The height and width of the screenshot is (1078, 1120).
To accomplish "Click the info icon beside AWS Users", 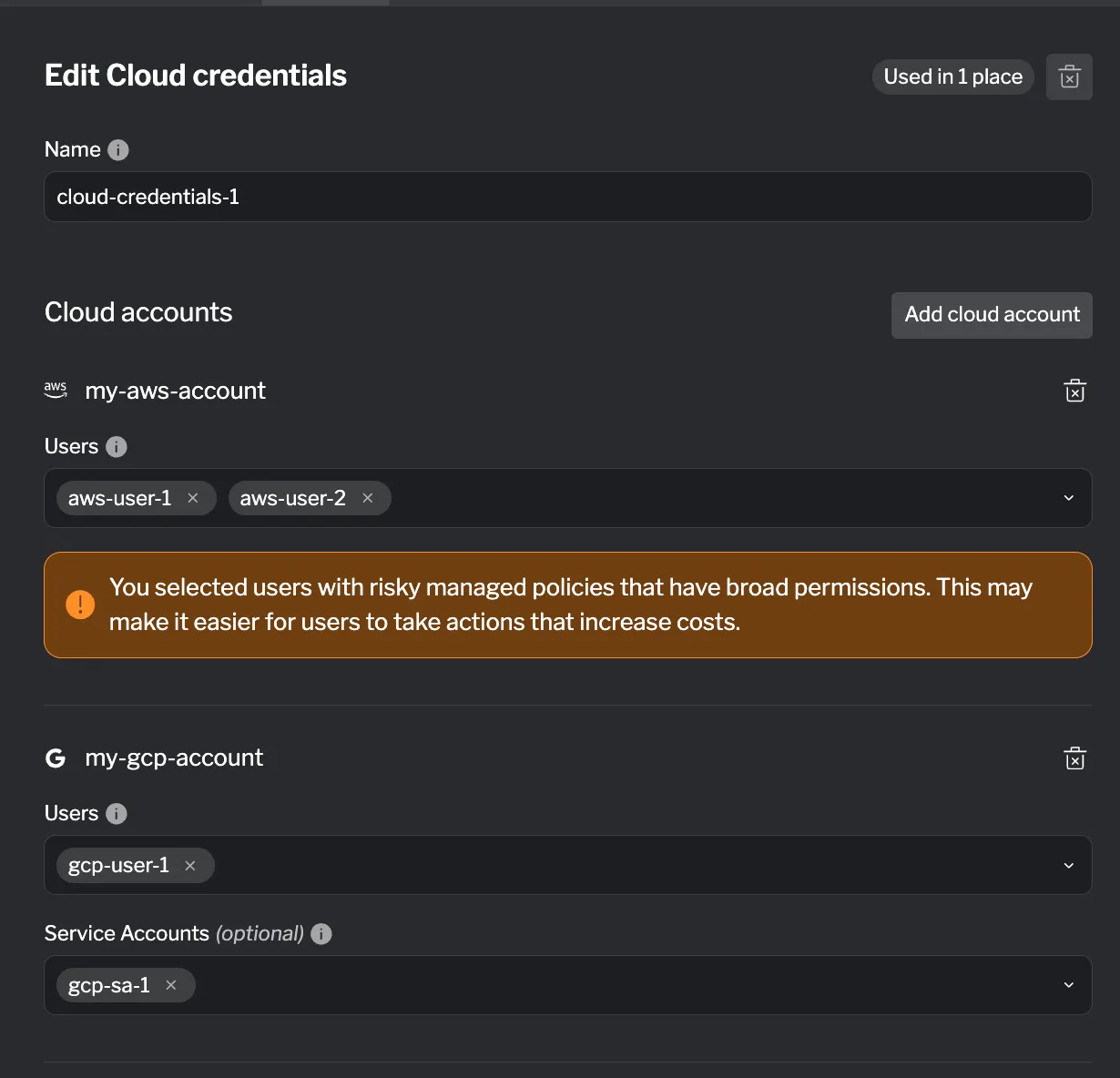I will click(x=116, y=446).
